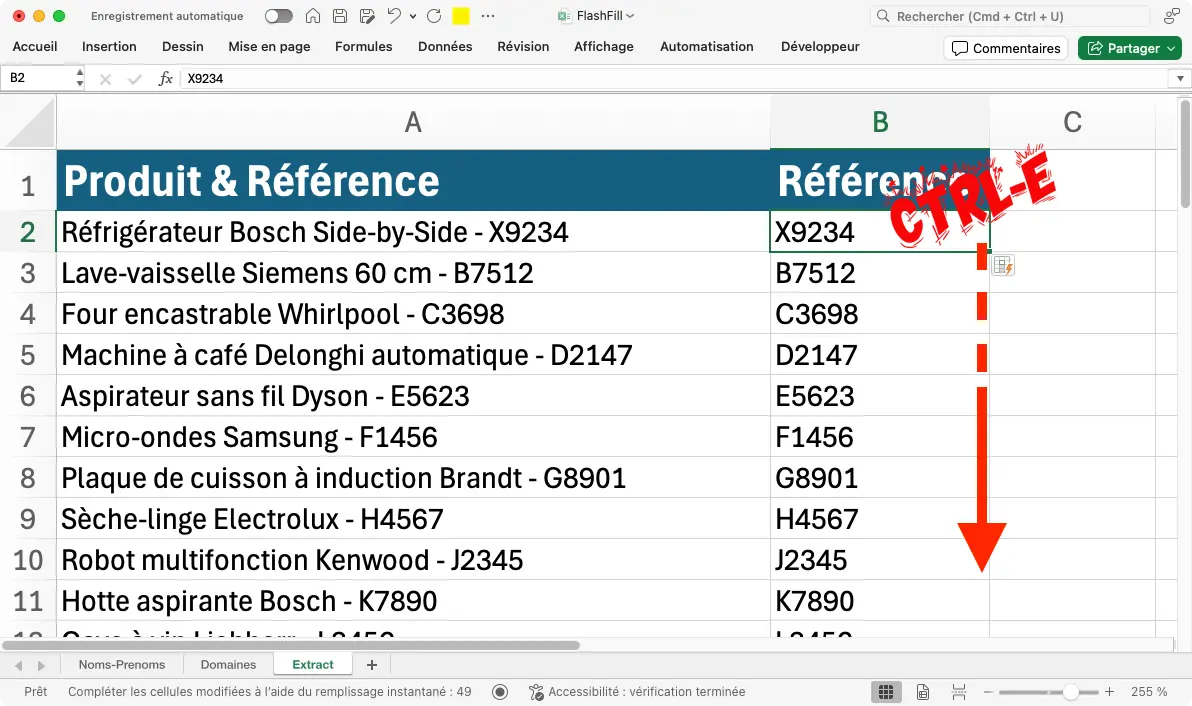Click the Save disk icon
The image size is (1192, 706).
pyautogui.click(x=340, y=16)
